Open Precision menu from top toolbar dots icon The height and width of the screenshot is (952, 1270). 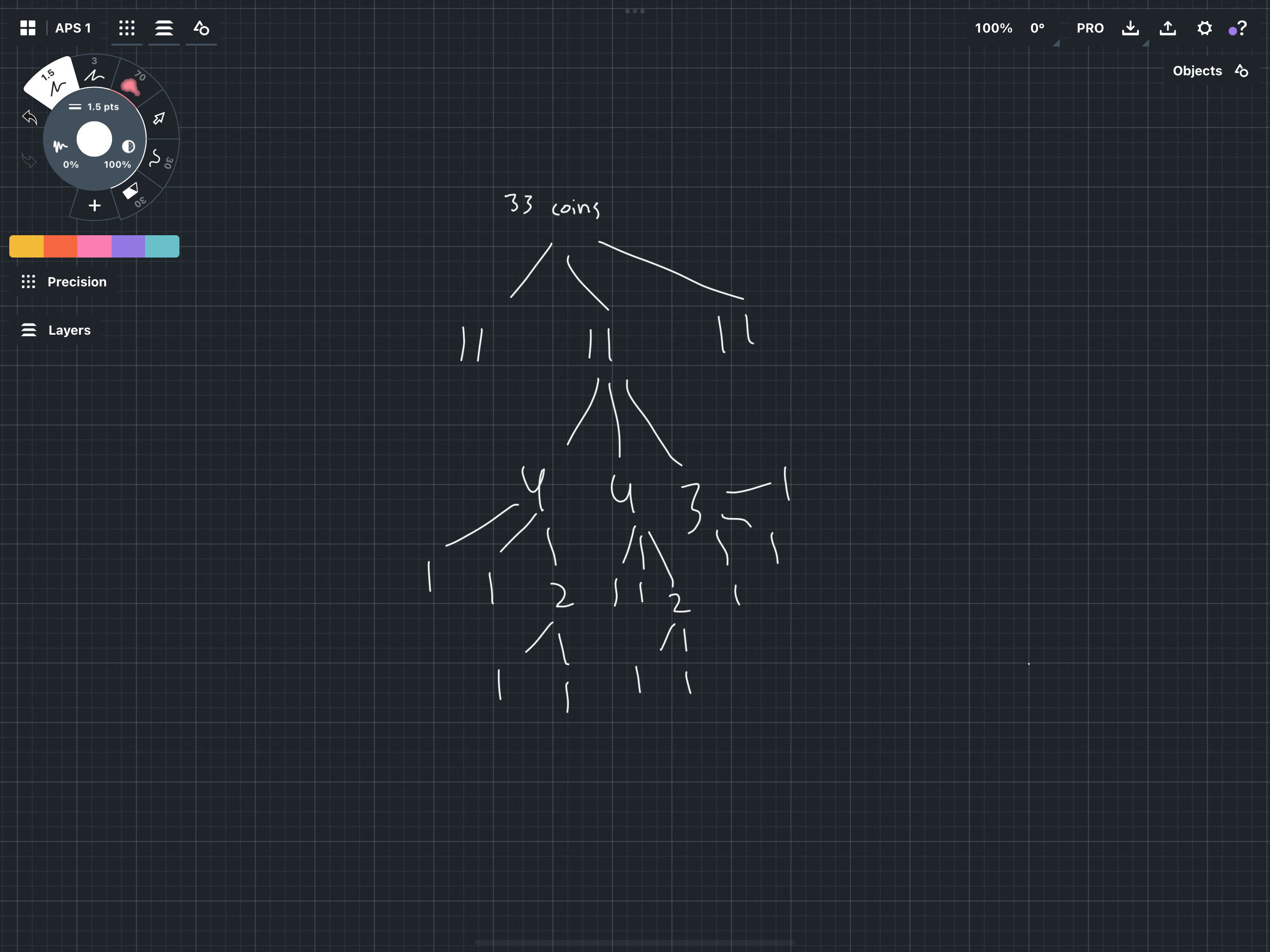[127, 28]
